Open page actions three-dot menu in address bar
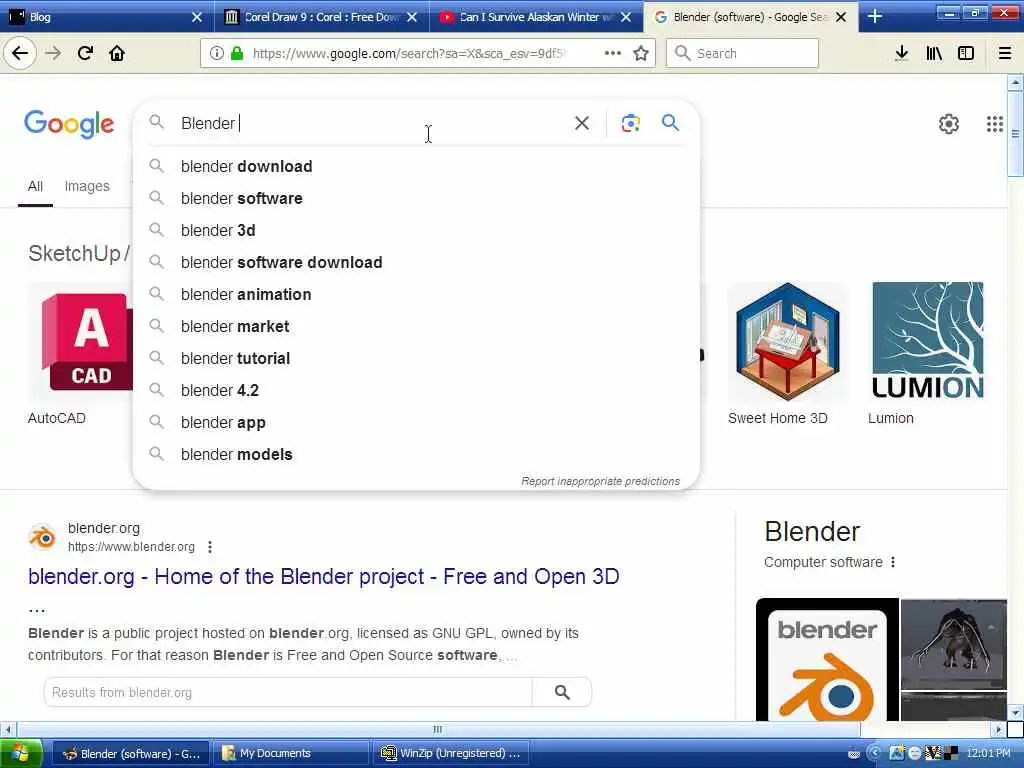The width and height of the screenshot is (1024, 768). 613,54
